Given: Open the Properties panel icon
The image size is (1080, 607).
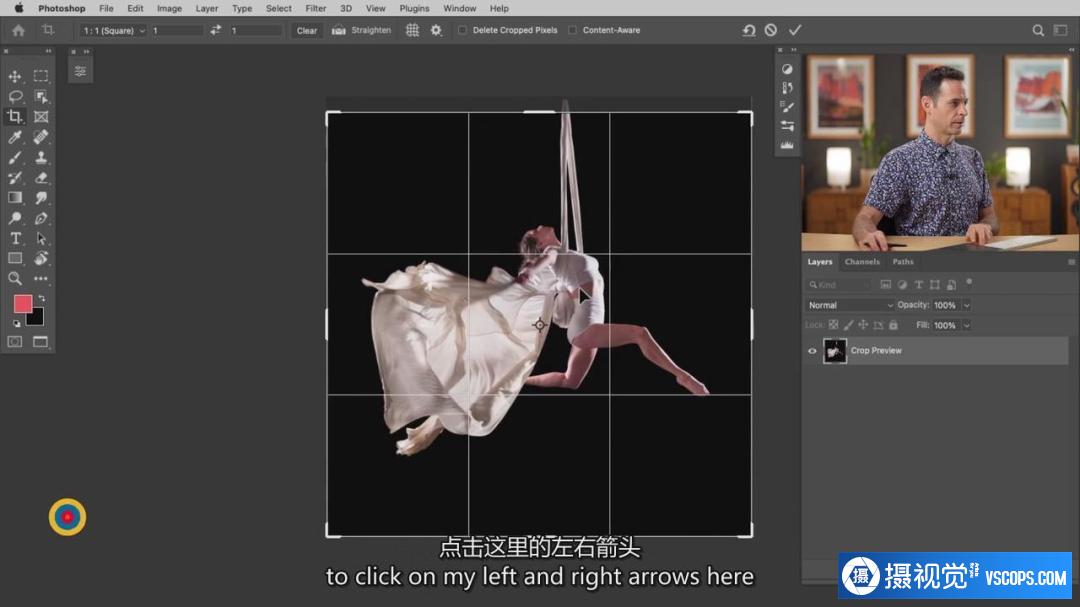Looking at the screenshot, I should (81, 71).
